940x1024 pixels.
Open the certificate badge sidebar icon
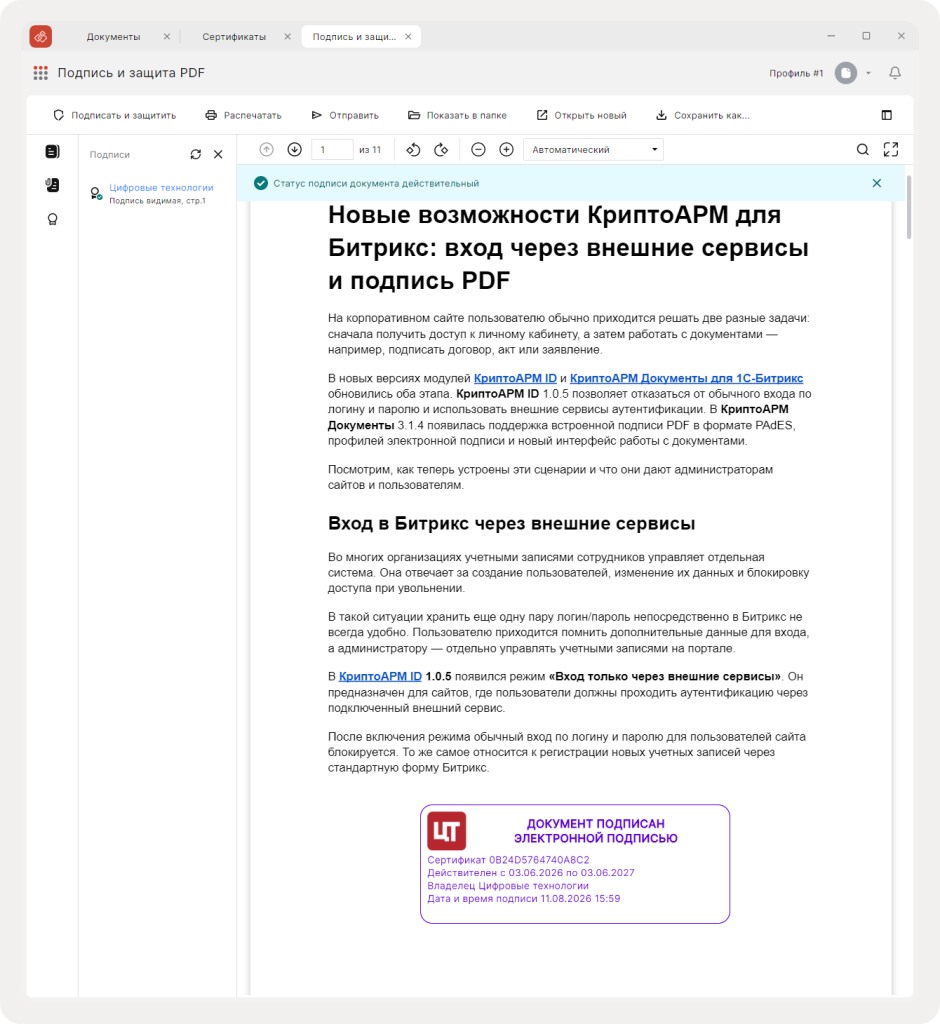pos(52,219)
